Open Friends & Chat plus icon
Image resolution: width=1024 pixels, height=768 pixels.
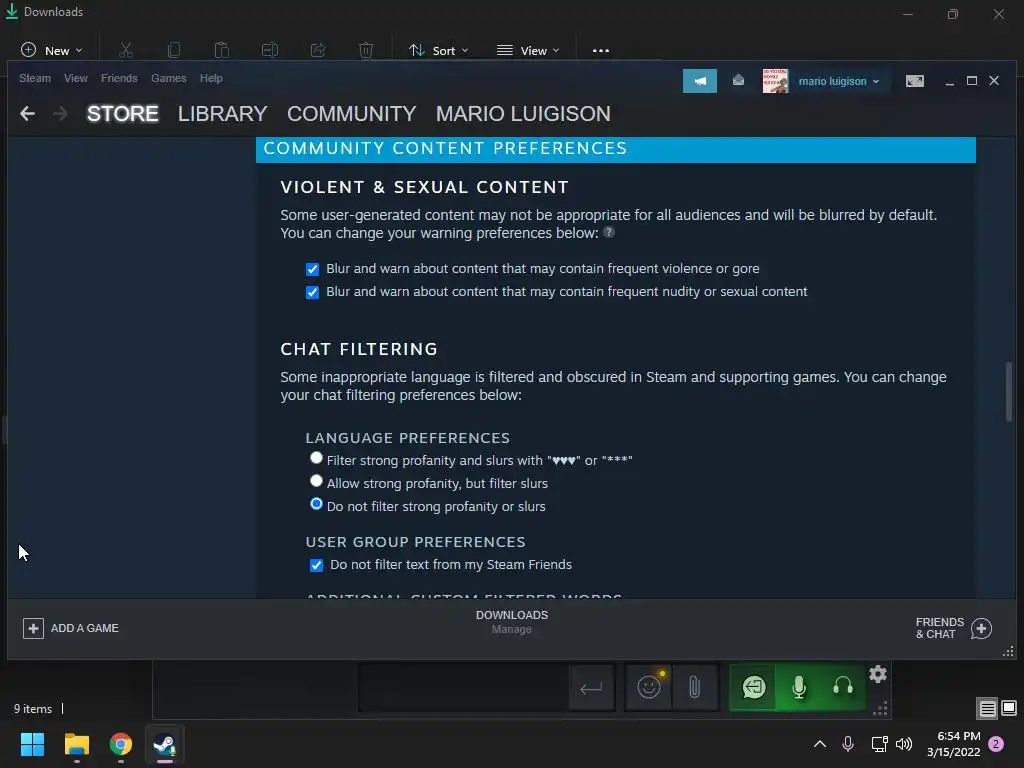pos(981,628)
